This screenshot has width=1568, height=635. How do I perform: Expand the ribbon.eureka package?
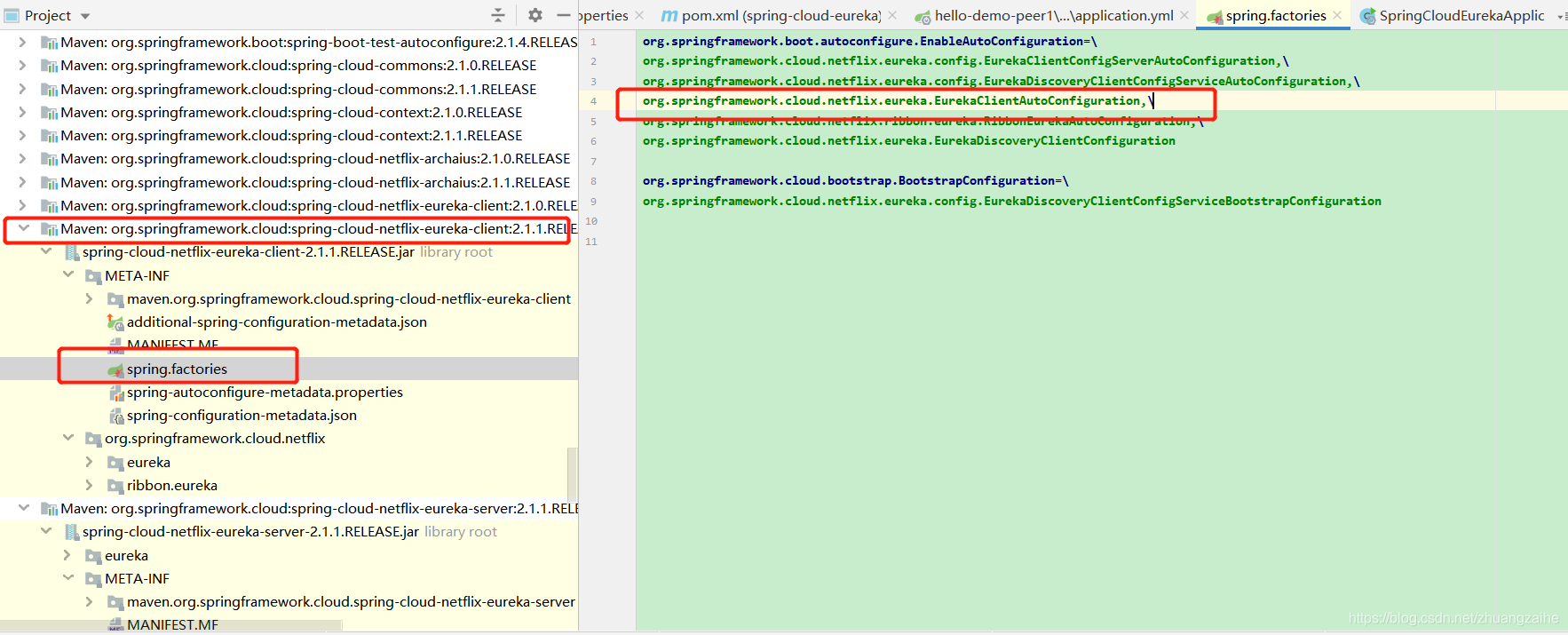(89, 485)
